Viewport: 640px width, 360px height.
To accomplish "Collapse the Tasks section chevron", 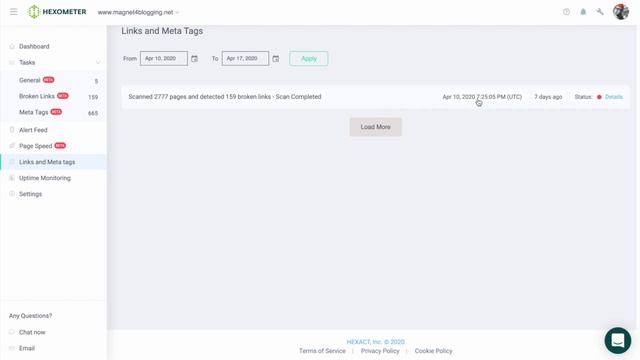I will [98, 63].
